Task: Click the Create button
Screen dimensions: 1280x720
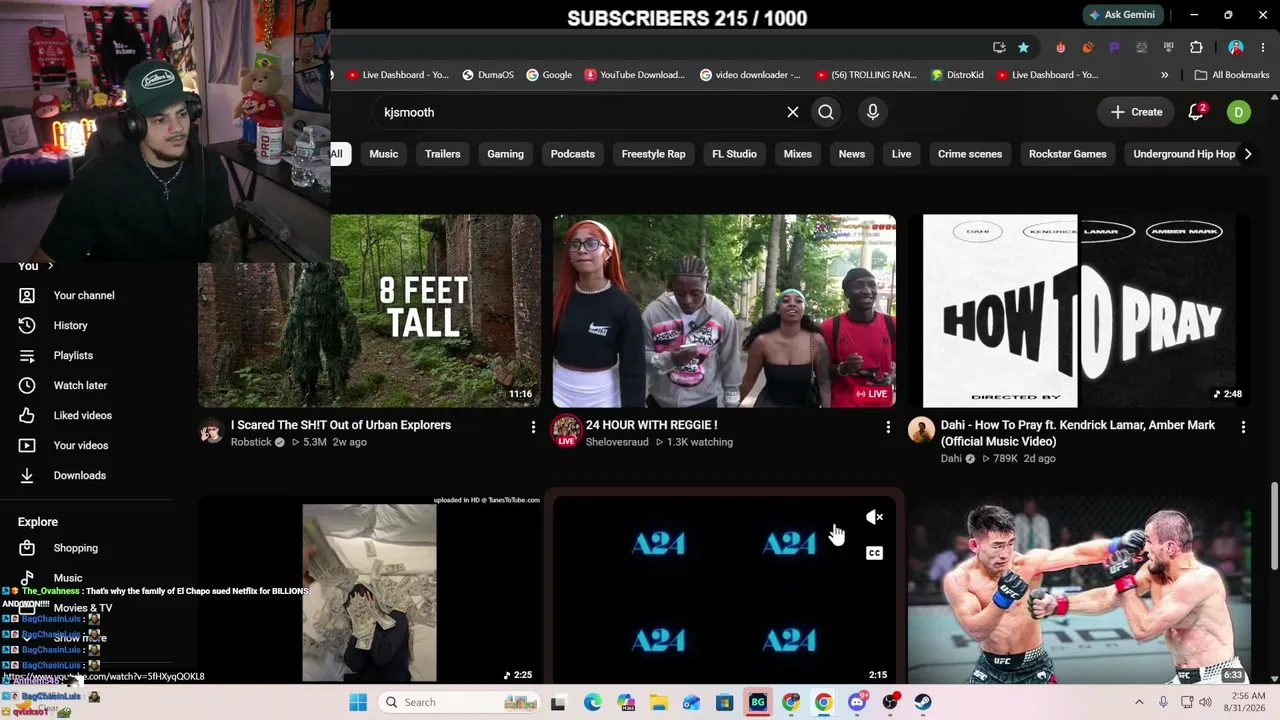Action: [1136, 112]
